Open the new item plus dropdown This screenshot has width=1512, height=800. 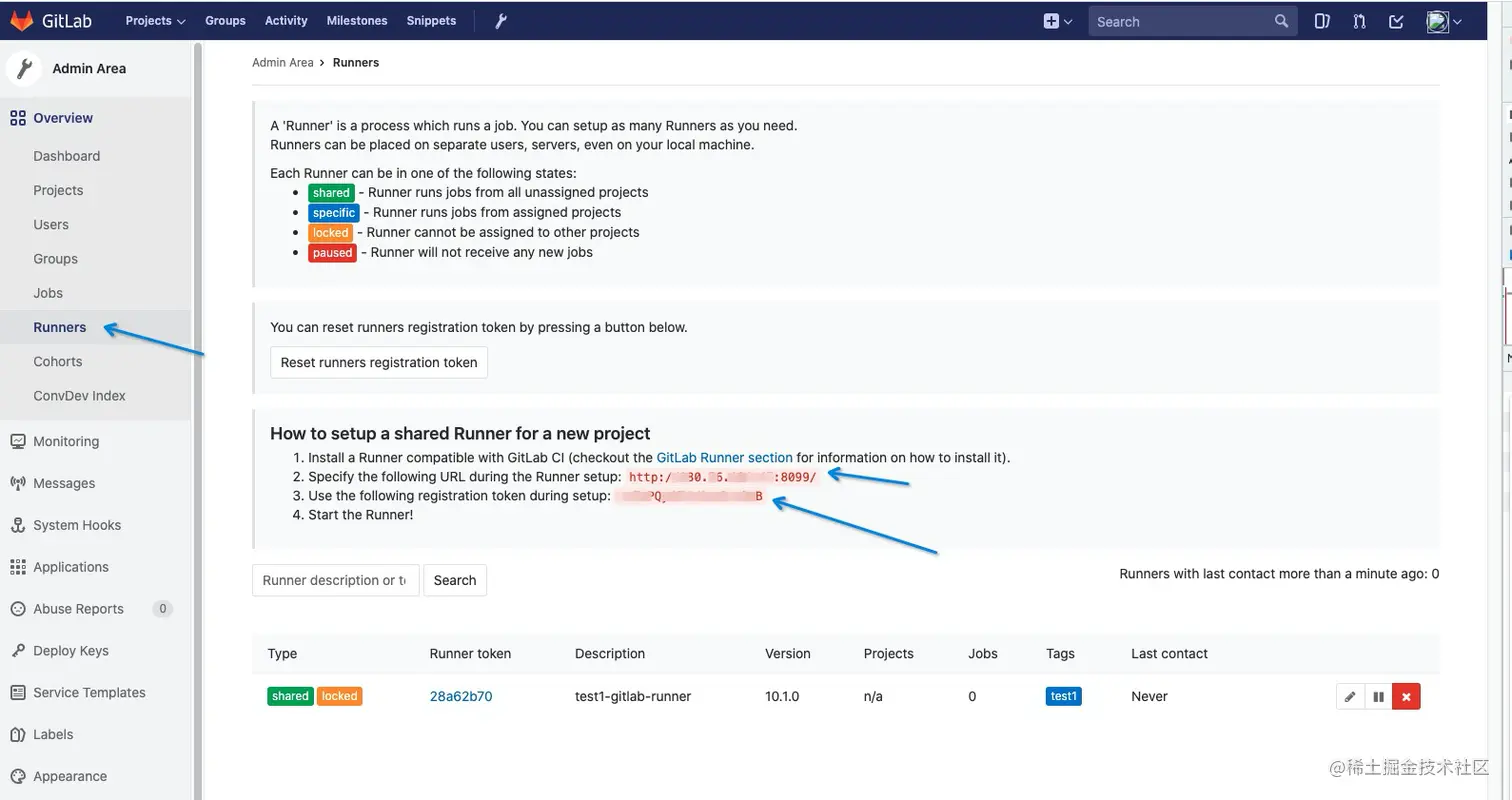(1057, 21)
